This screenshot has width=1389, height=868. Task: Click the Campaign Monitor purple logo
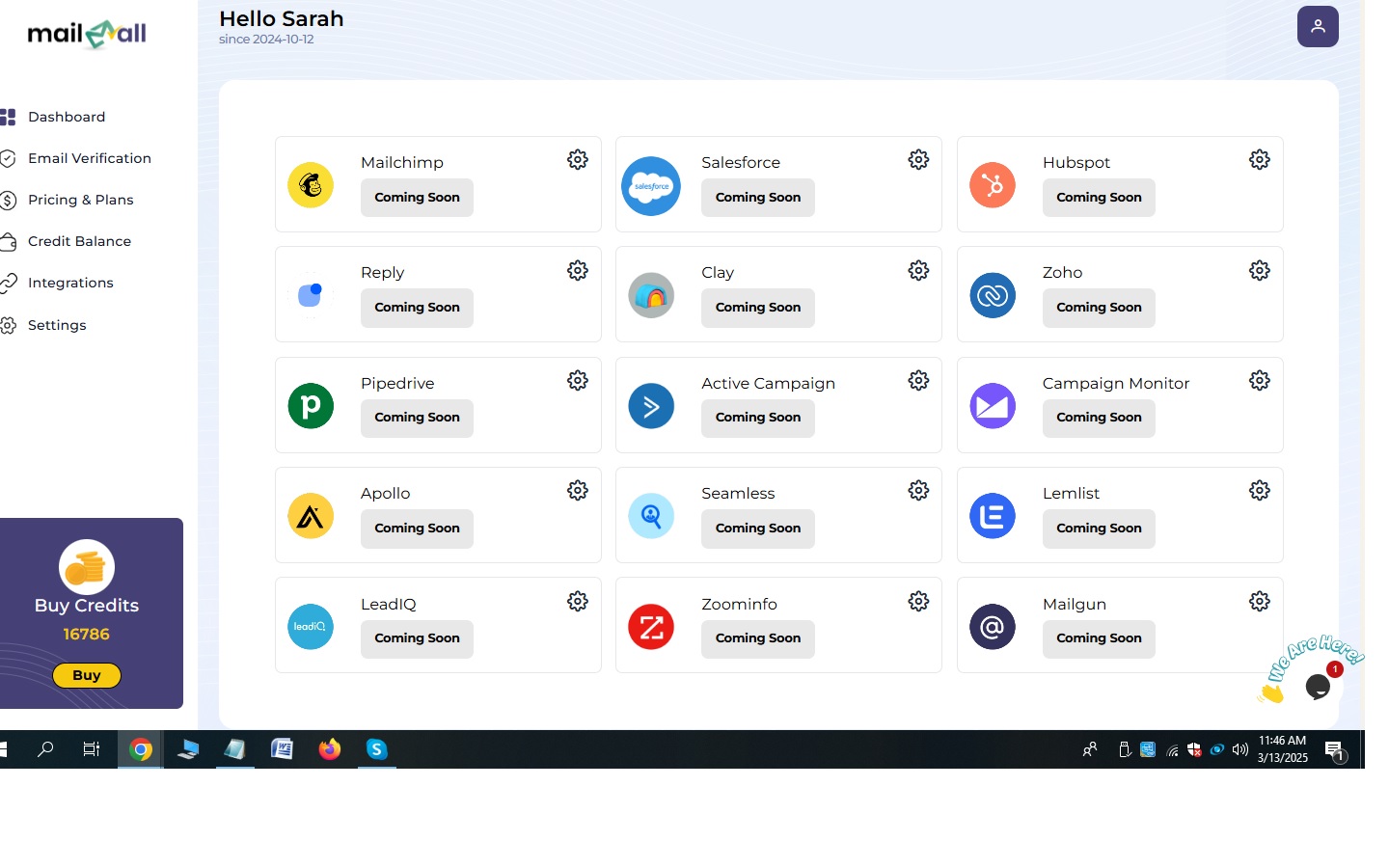(993, 406)
